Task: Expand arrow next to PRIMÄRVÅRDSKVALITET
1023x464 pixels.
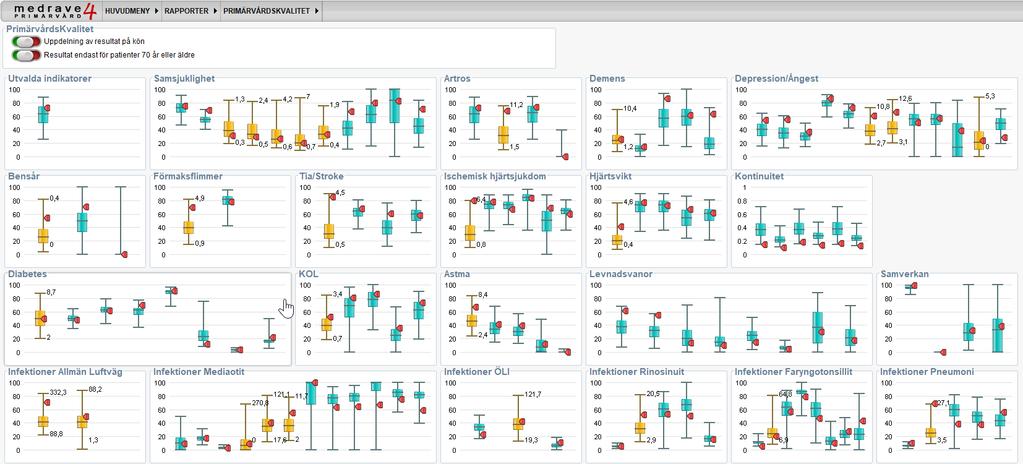Action: coord(317,11)
